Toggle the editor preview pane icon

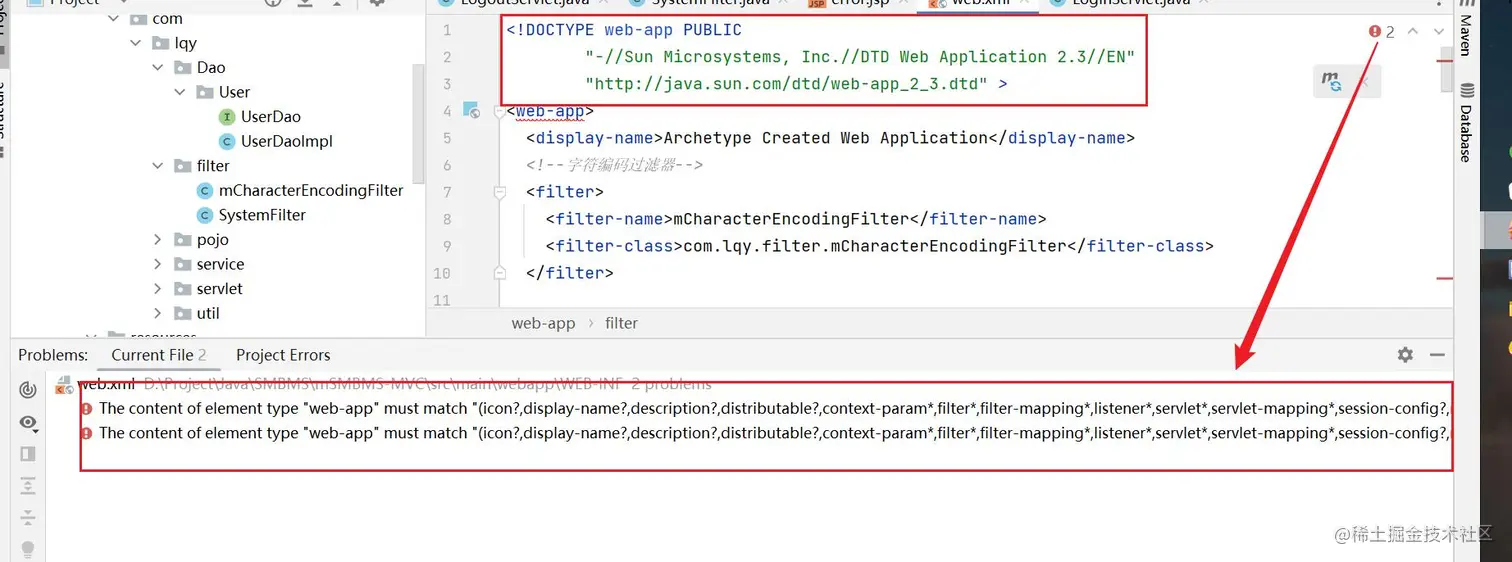[x=28, y=454]
